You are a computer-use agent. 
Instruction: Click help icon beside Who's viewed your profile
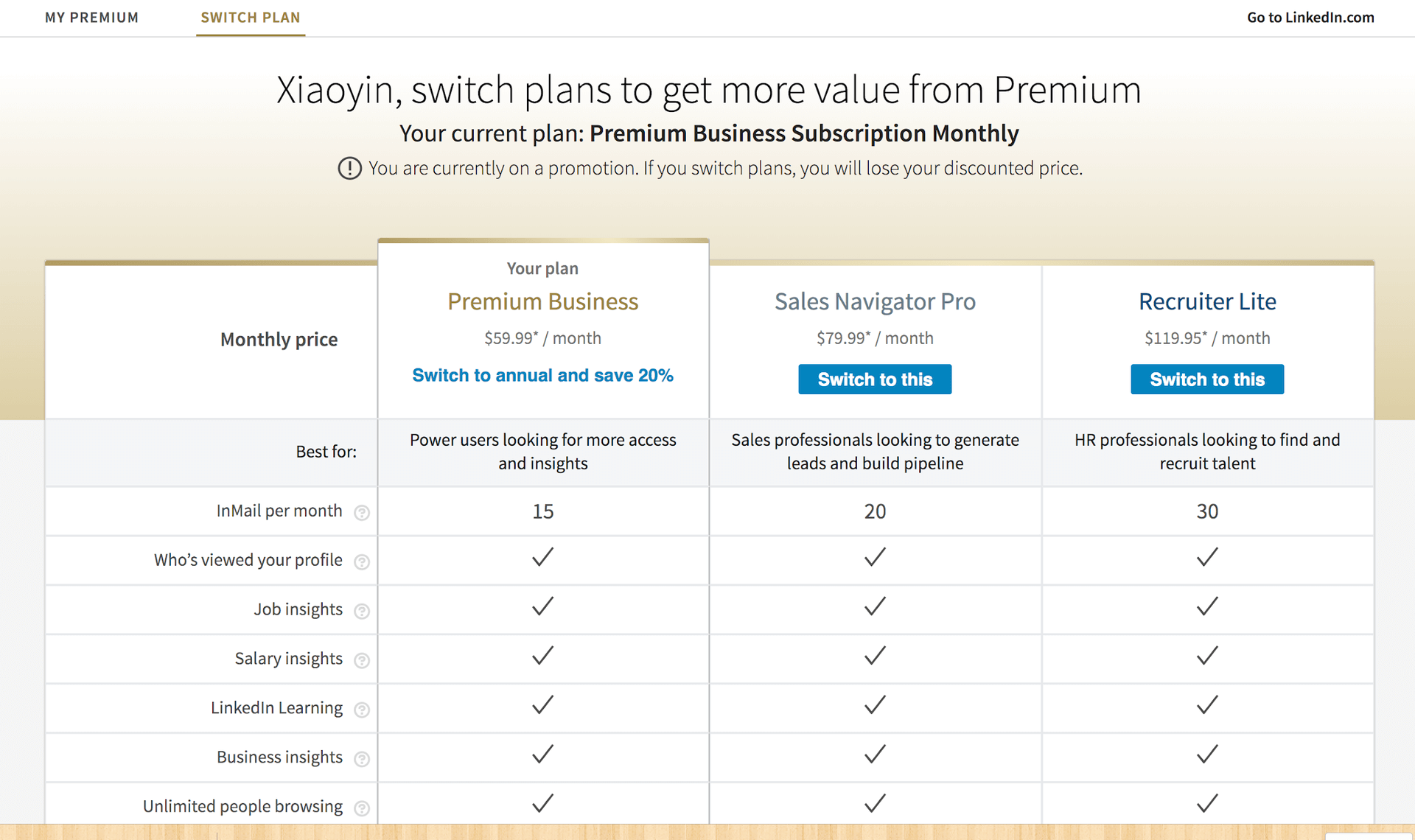coord(362,562)
